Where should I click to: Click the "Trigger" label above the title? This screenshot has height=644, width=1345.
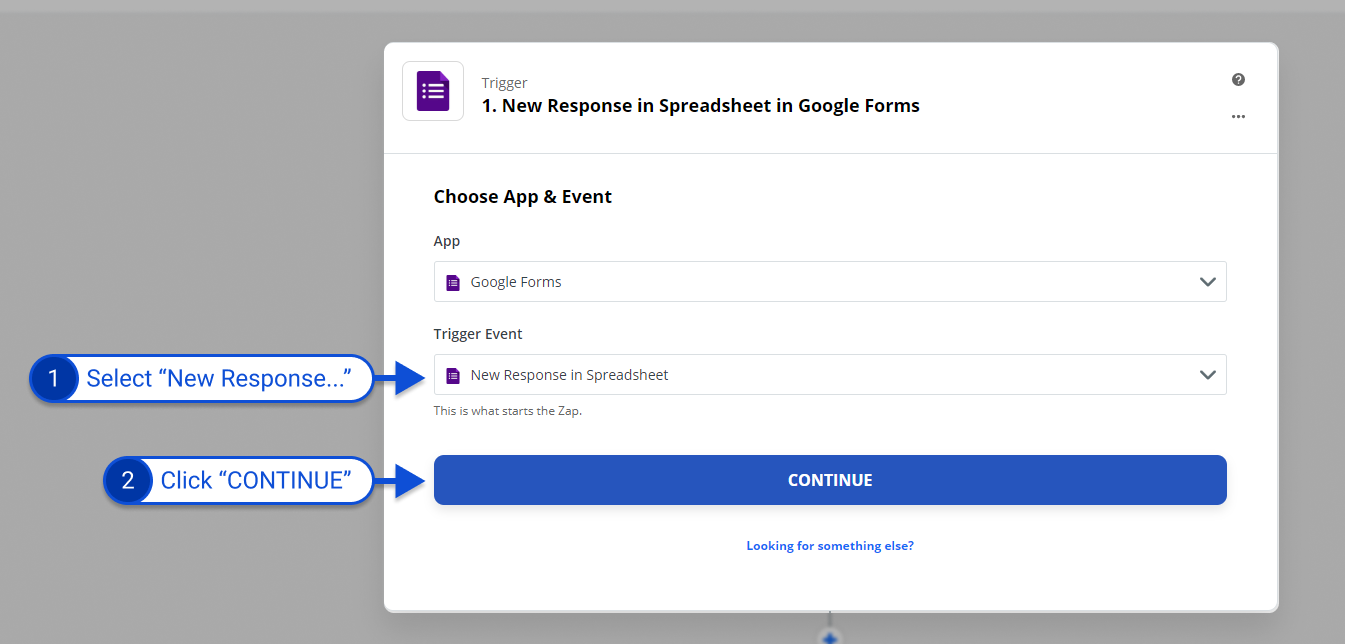click(504, 83)
